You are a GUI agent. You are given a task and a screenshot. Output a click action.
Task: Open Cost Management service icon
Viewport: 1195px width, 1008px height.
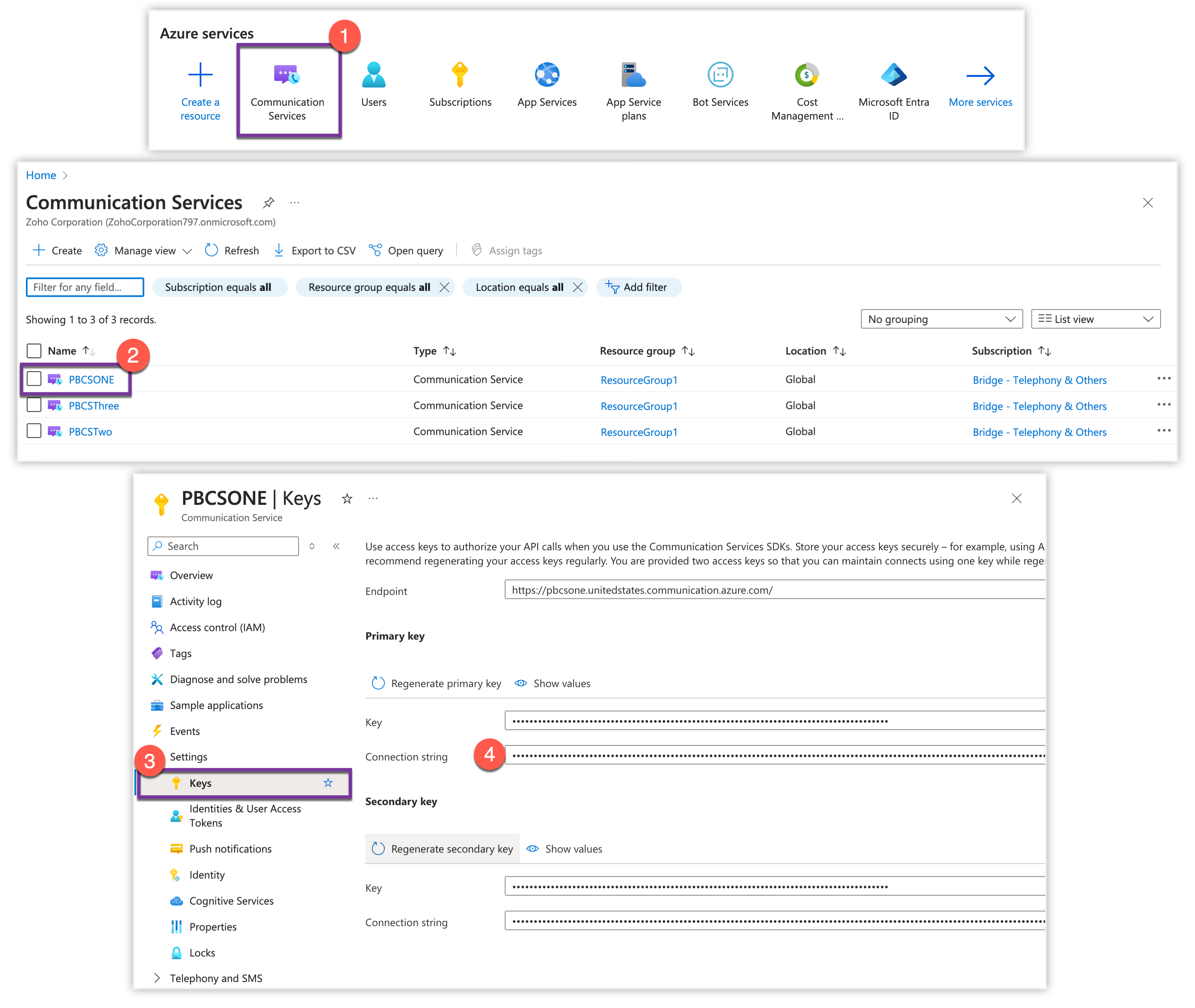click(x=807, y=75)
